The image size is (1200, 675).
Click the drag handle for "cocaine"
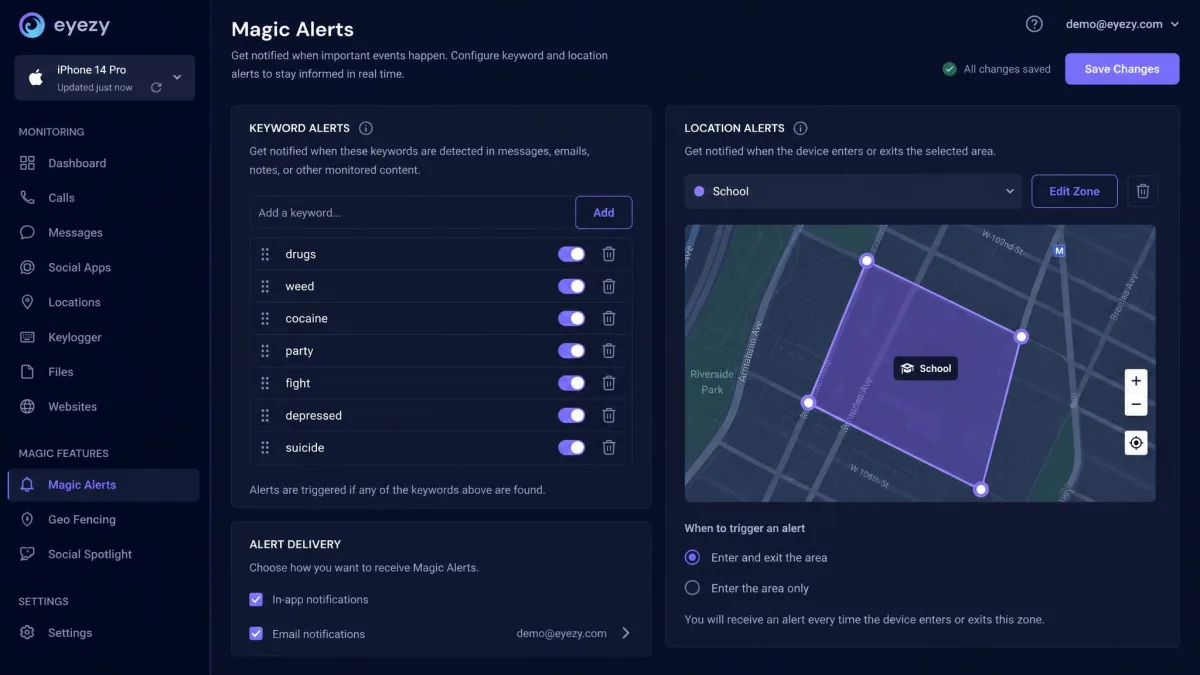pos(265,318)
